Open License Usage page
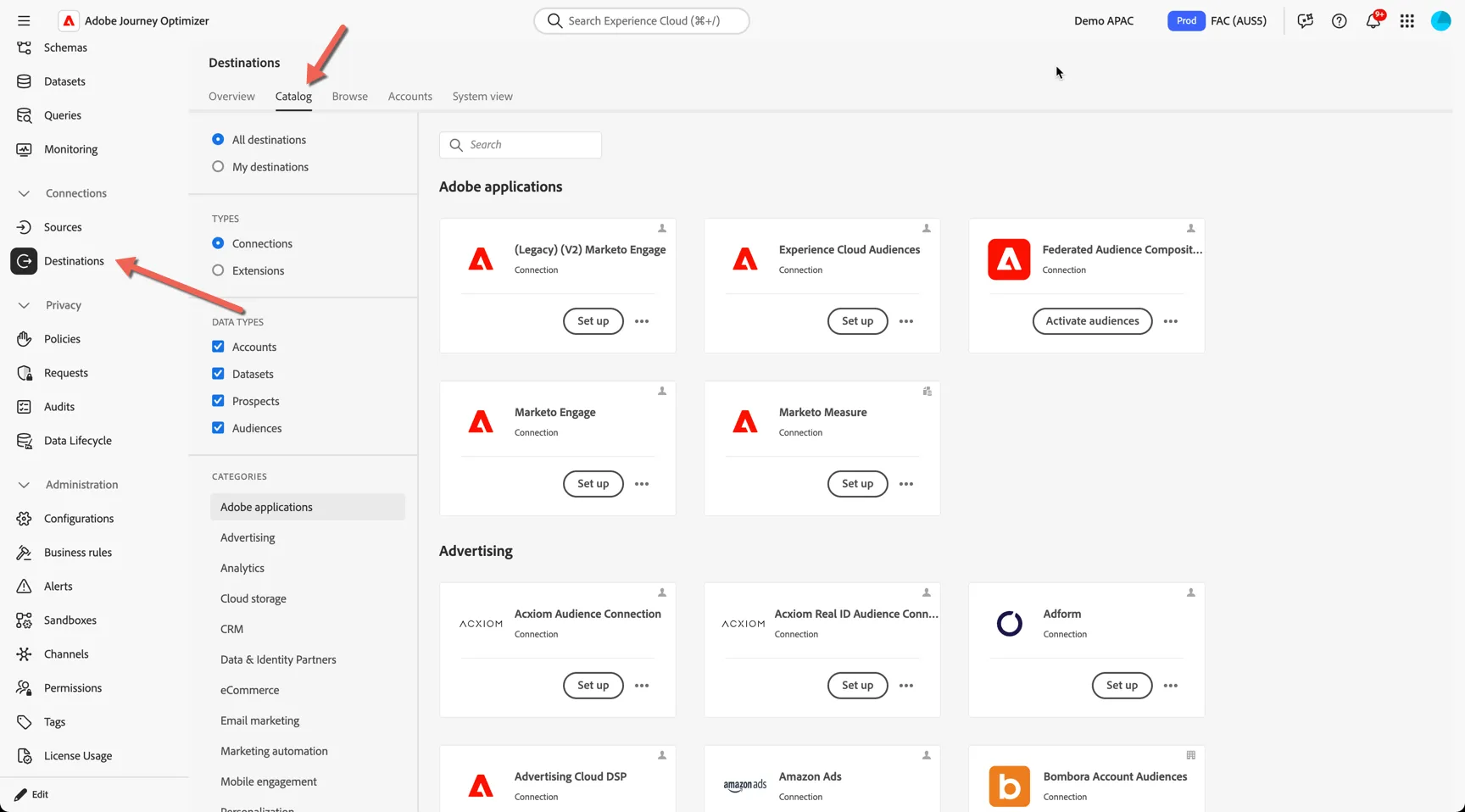Image resolution: width=1465 pixels, height=812 pixels. pyautogui.click(x=78, y=756)
